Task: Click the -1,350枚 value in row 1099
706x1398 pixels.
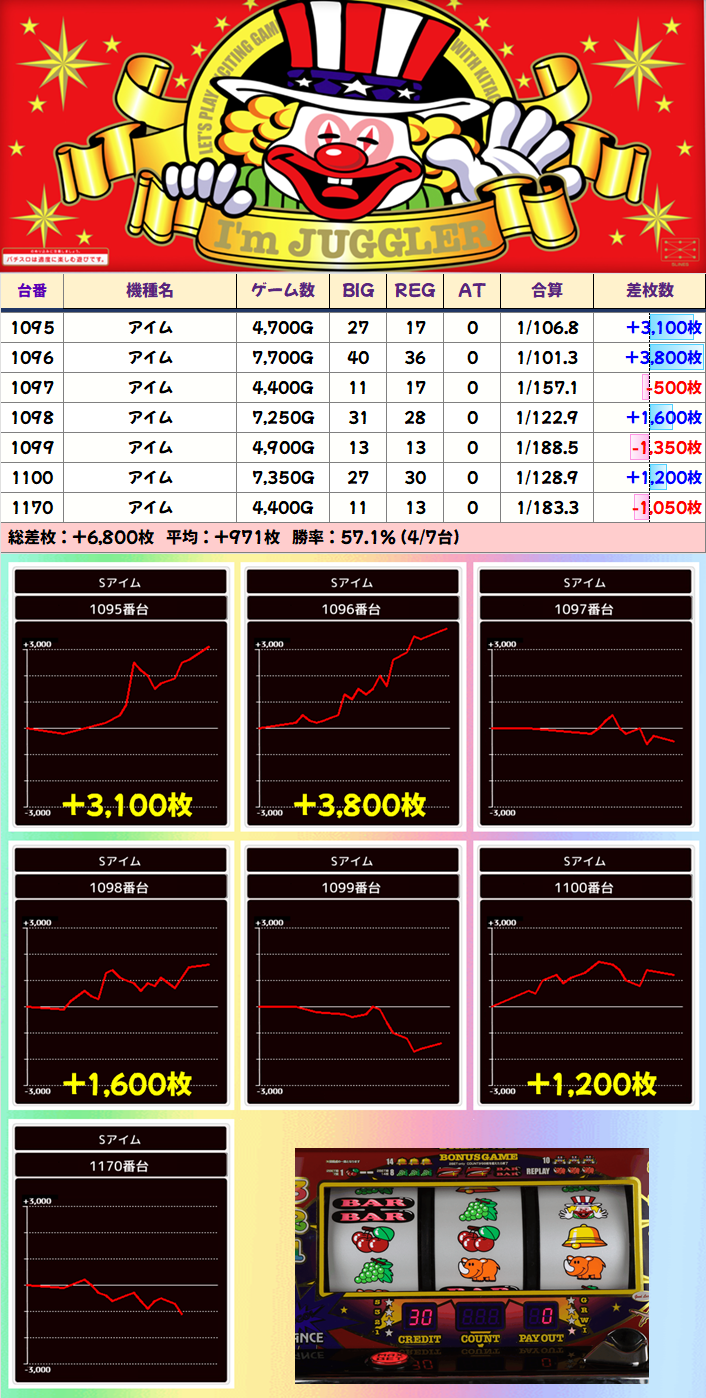Action: coord(665,447)
